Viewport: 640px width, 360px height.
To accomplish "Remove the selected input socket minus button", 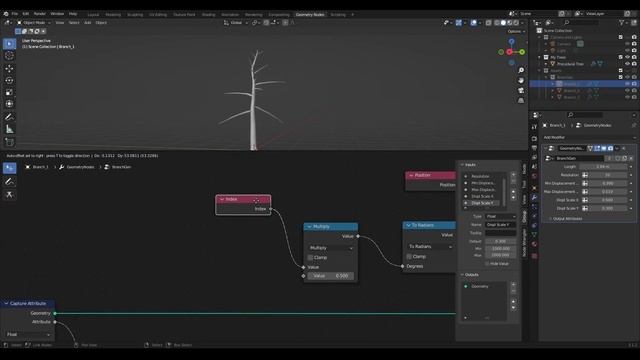I will point(513,182).
